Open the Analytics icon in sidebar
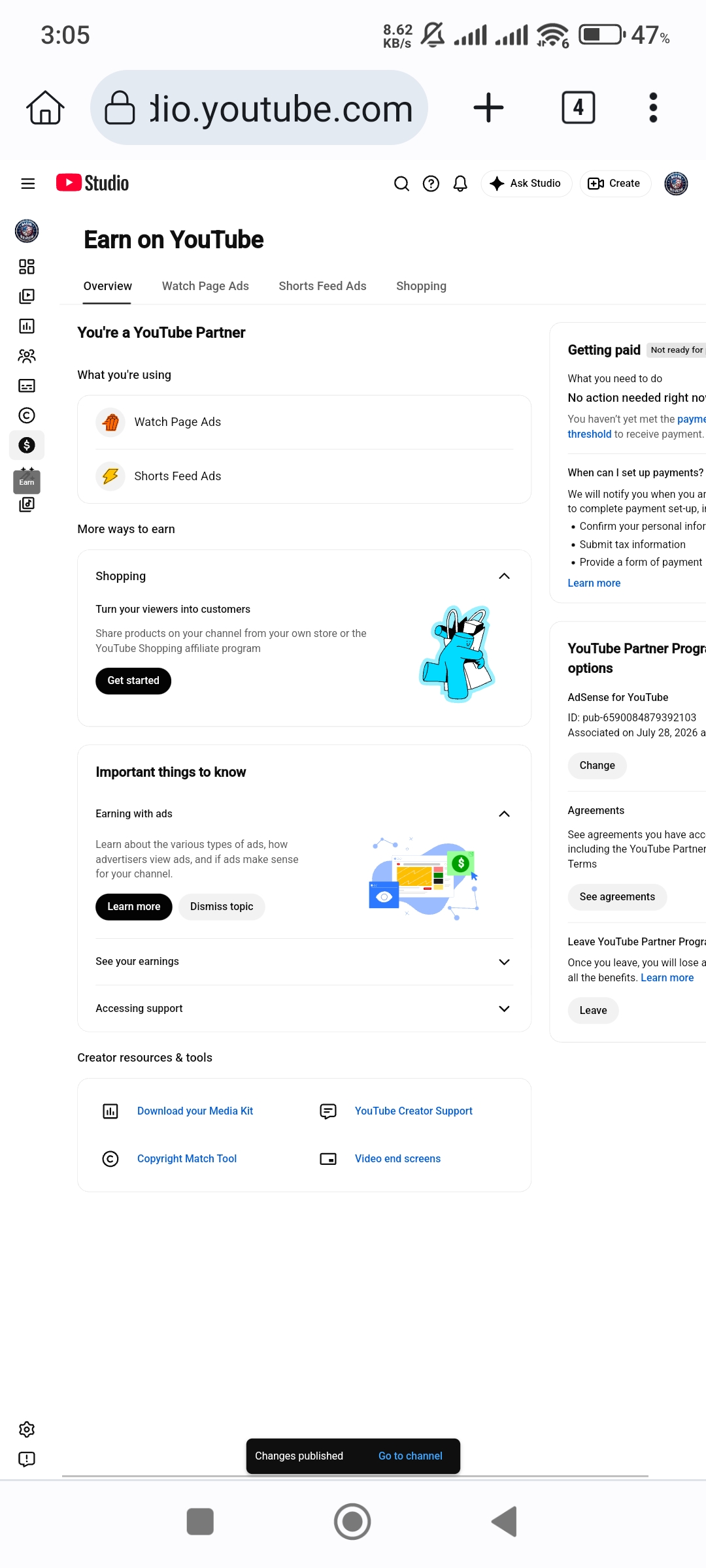This screenshot has height=1568, width=706. pyautogui.click(x=27, y=326)
